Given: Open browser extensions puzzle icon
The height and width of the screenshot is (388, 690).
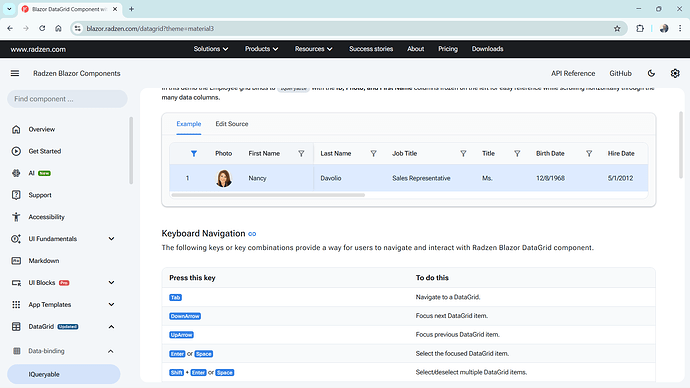Looking at the screenshot, I should [x=640, y=29].
